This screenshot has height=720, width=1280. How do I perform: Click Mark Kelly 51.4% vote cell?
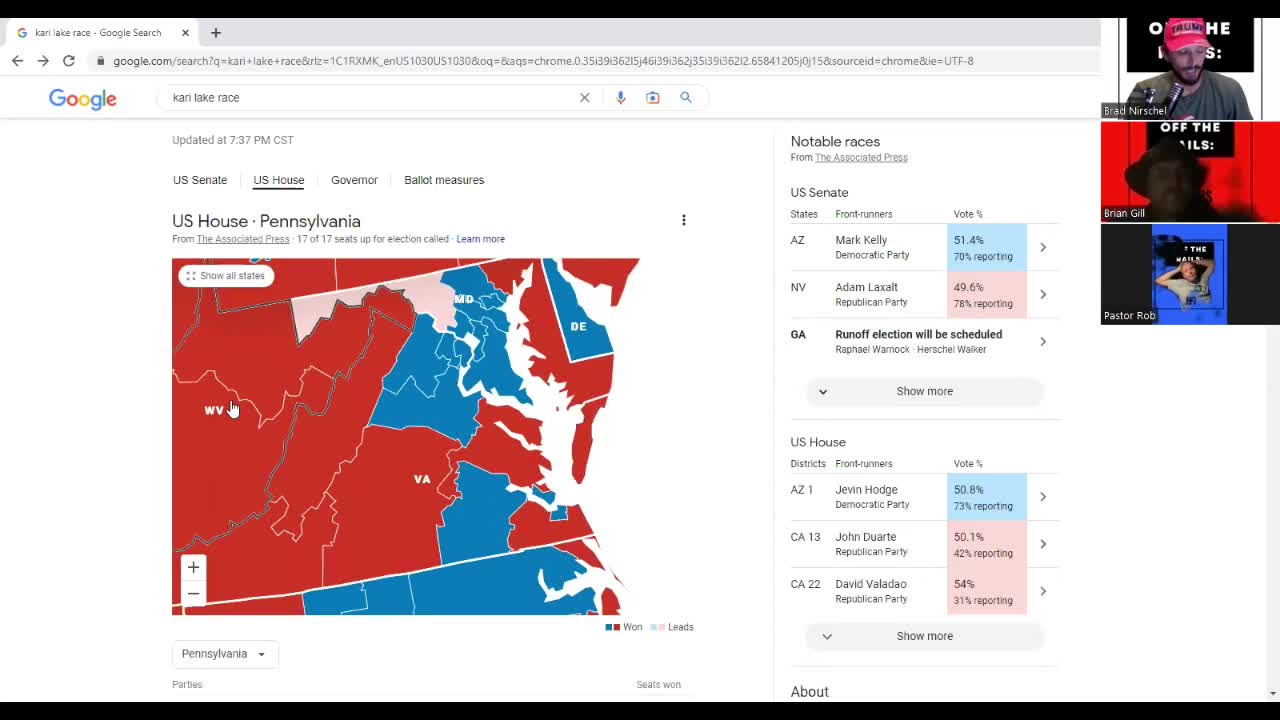coord(987,248)
